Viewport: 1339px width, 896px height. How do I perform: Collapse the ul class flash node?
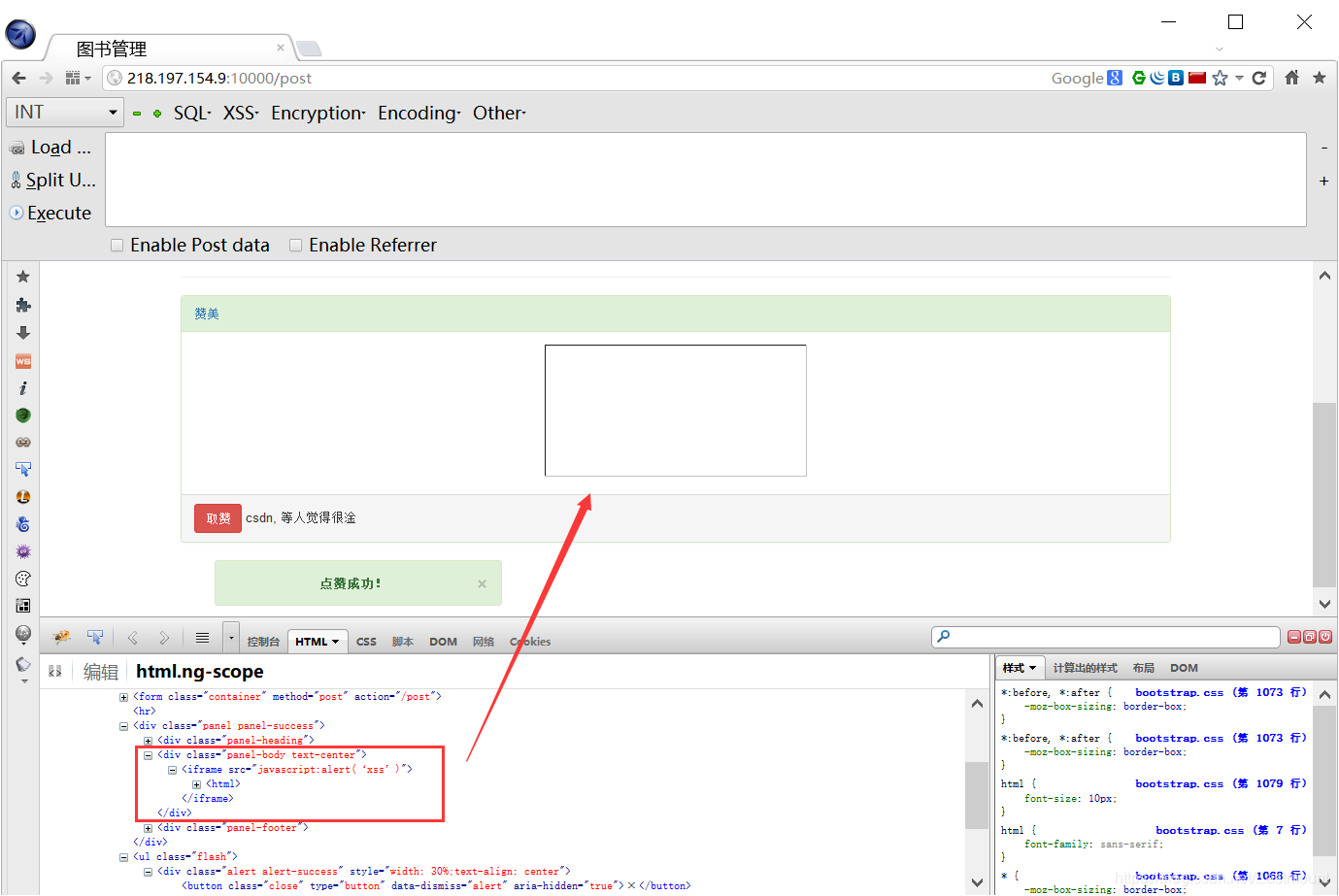coord(123,857)
